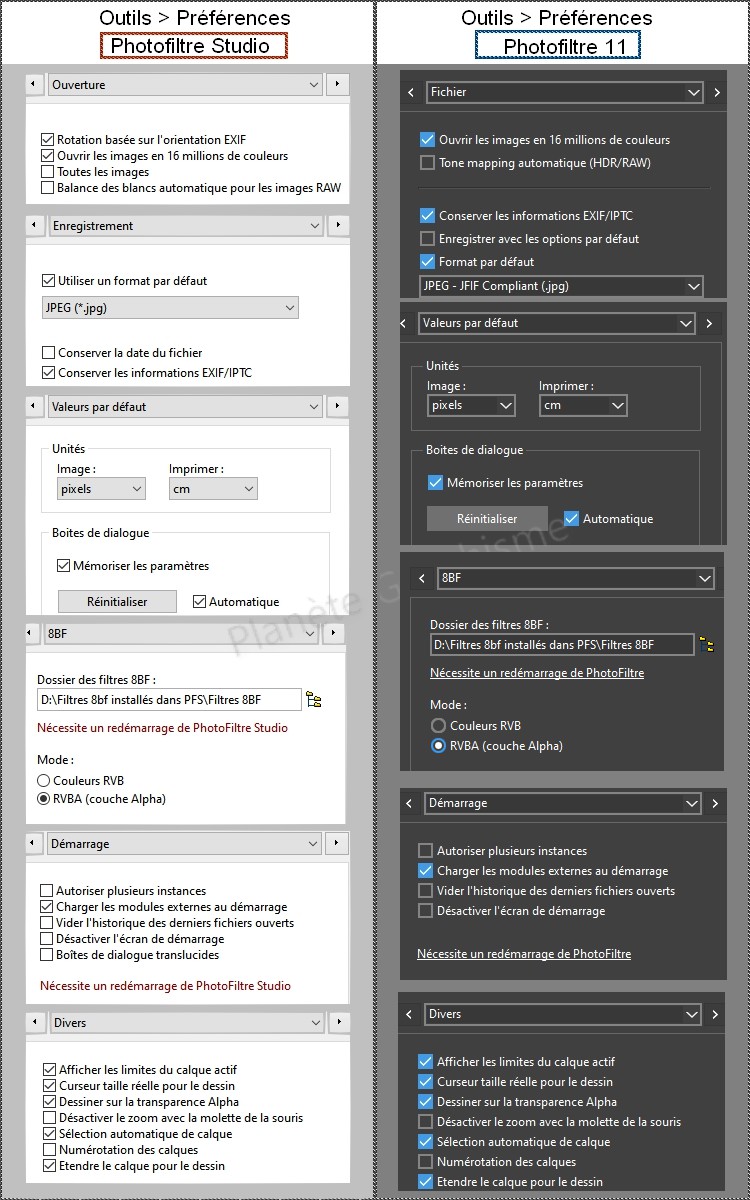Go to previous page arrow beside Ouverture in Studio
Viewport: 750px width, 1200px height.
[x=34, y=85]
